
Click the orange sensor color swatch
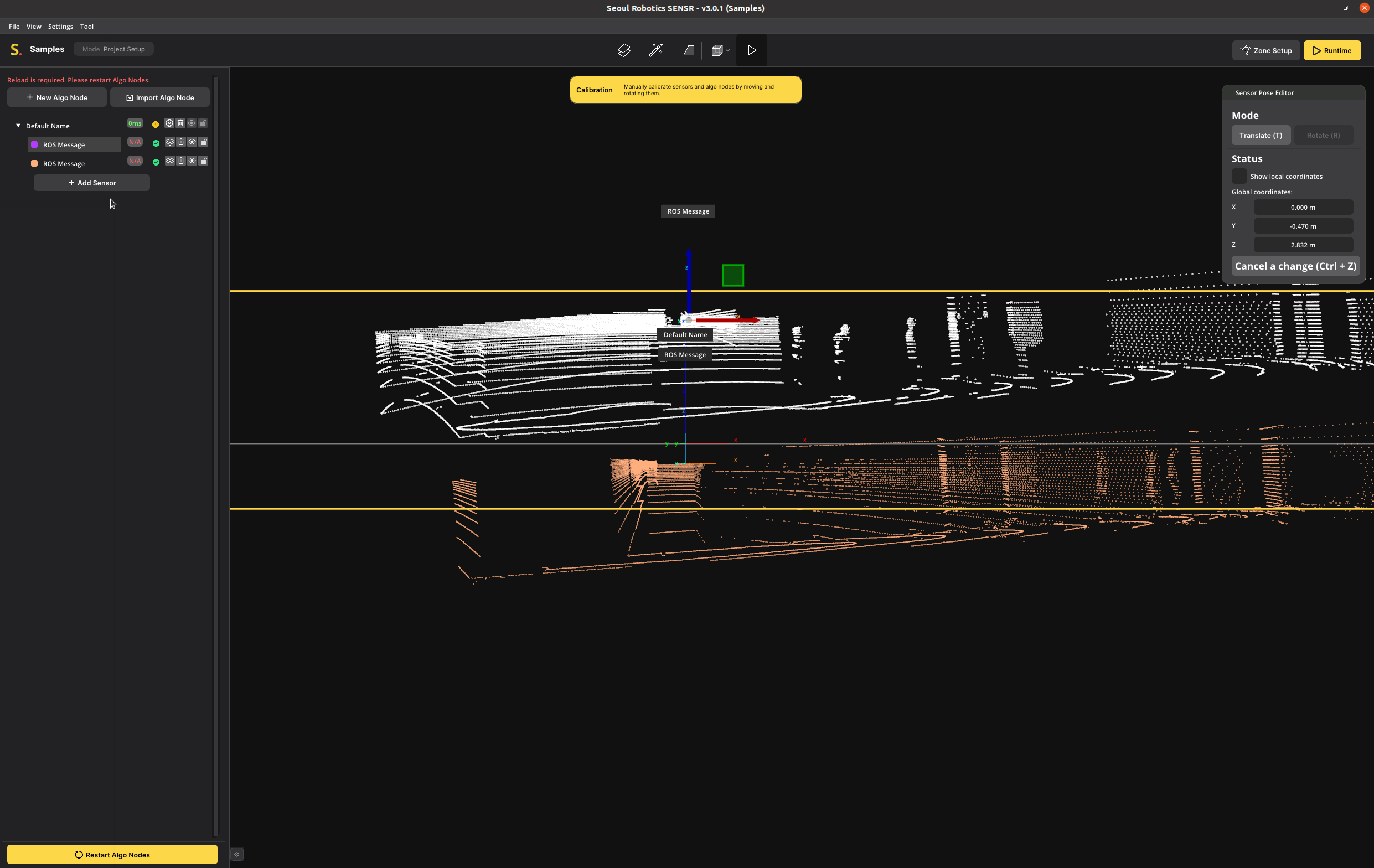34,164
